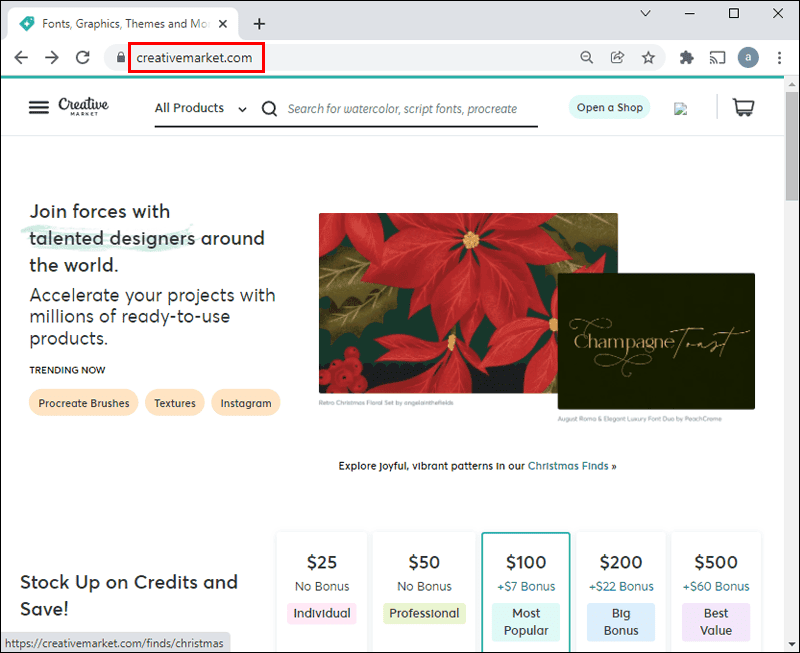Screen dimensions: 800x653
Task: Open the shopping cart
Action: tap(743, 106)
